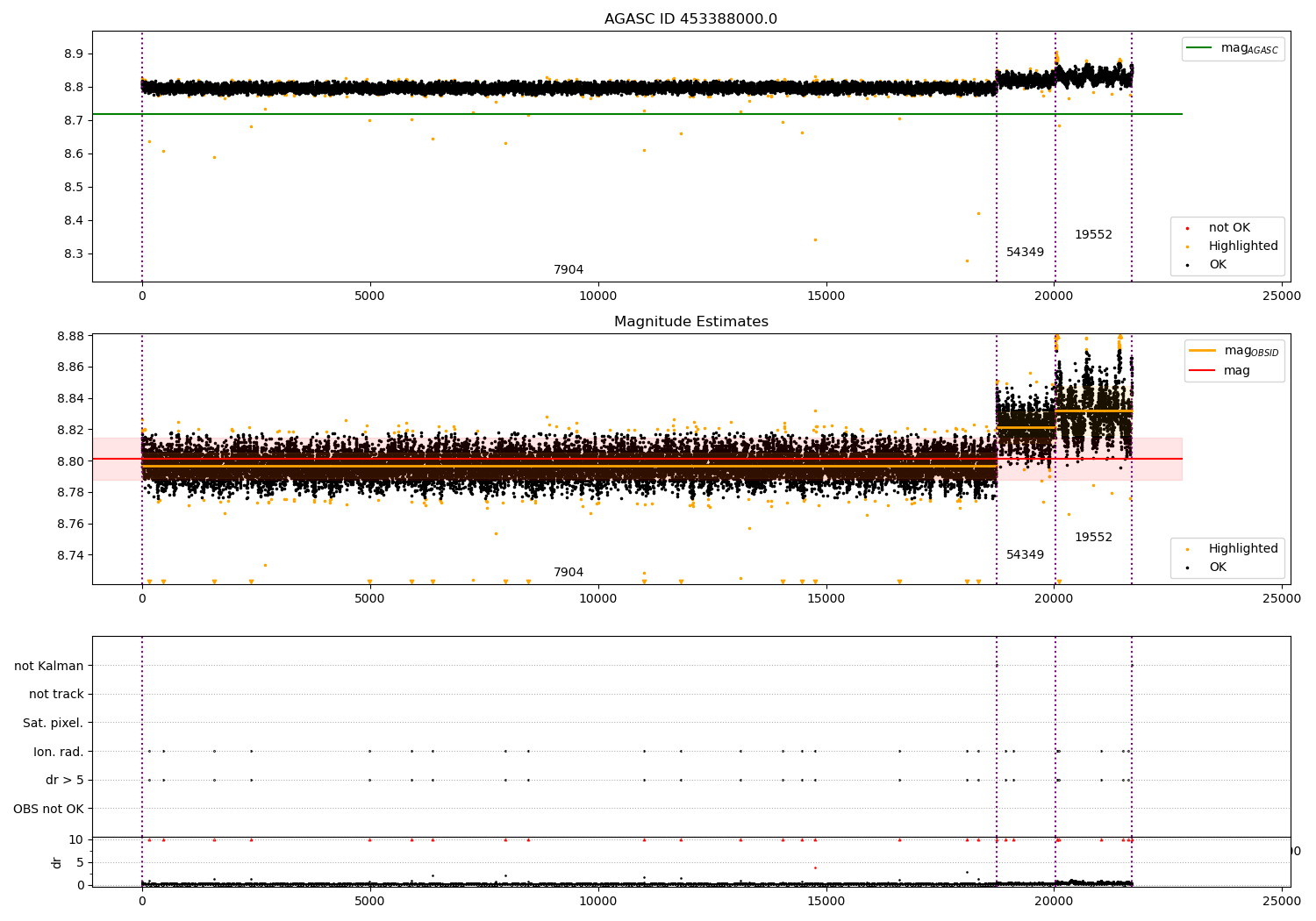Image resolution: width=1316 pixels, height=921 pixels.
Task: Click the "dr > 5" row label
Action: tap(65, 781)
